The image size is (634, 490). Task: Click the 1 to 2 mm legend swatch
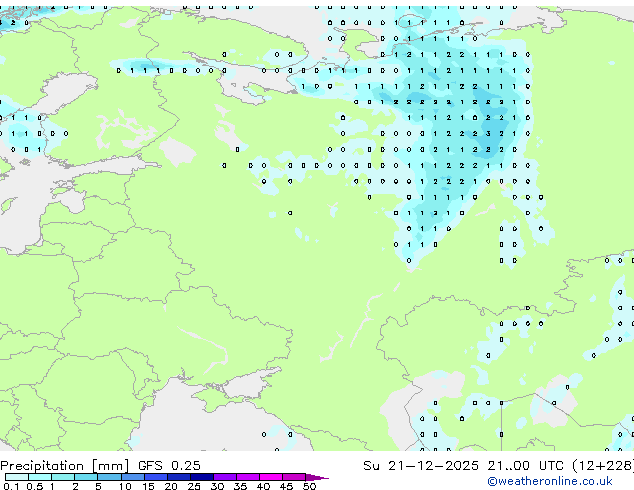tap(63, 477)
